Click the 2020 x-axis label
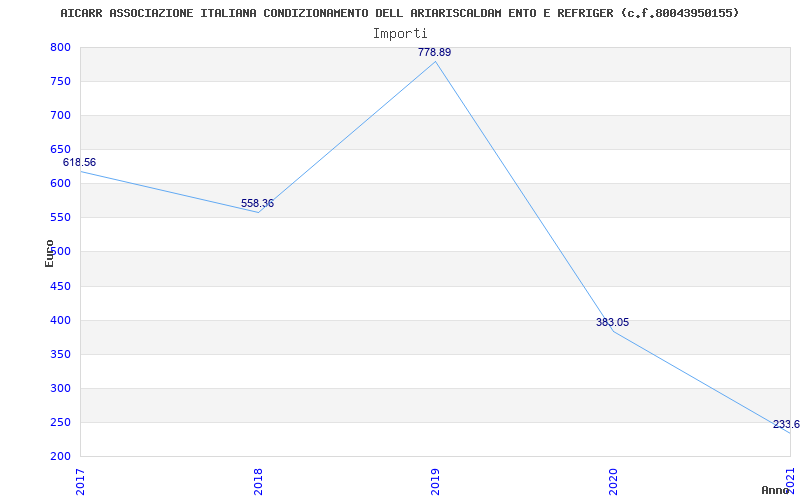Image resolution: width=800 pixels, height=500 pixels. click(613, 482)
